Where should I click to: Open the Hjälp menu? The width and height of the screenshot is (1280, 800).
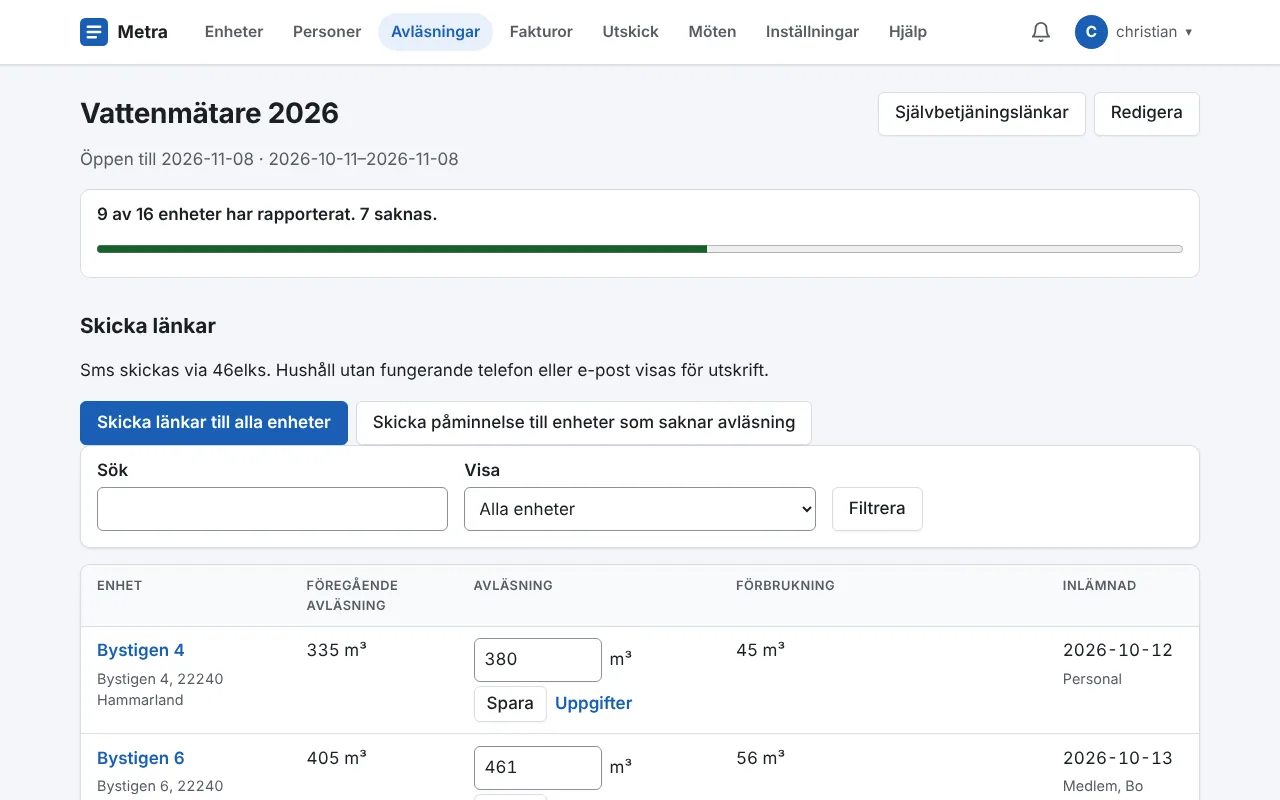tap(907, 32)
